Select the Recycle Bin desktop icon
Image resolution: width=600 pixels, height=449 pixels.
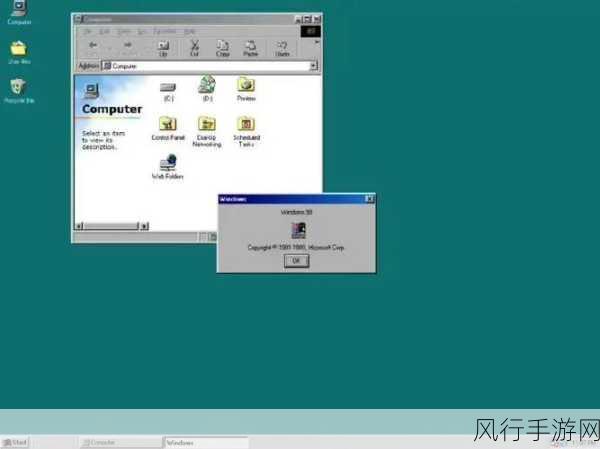coord(19,91)
